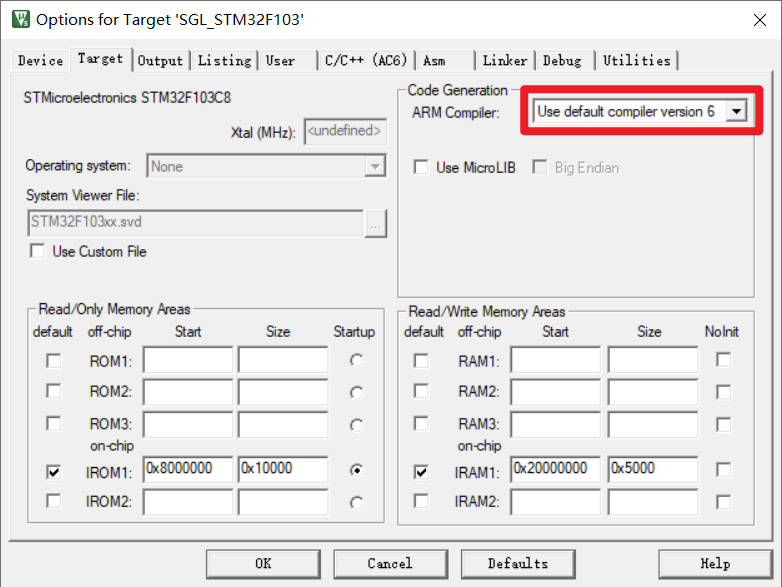Image resolution: width=782 pixels, height=587 pixels.
Task: Click the System Viewer File path field
Action: (x=196, y=222)
